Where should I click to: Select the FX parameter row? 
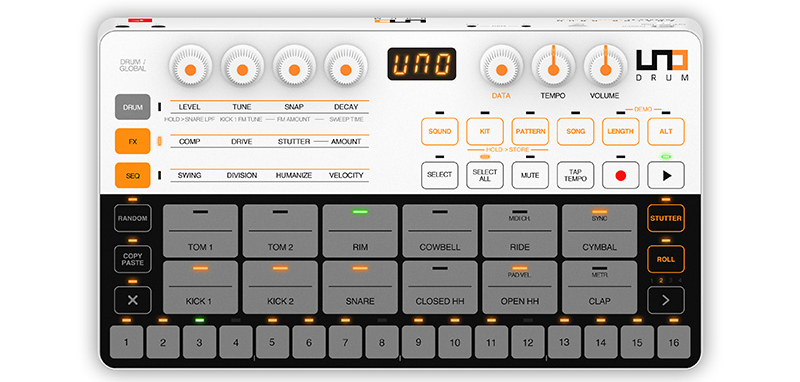point(133,141)
